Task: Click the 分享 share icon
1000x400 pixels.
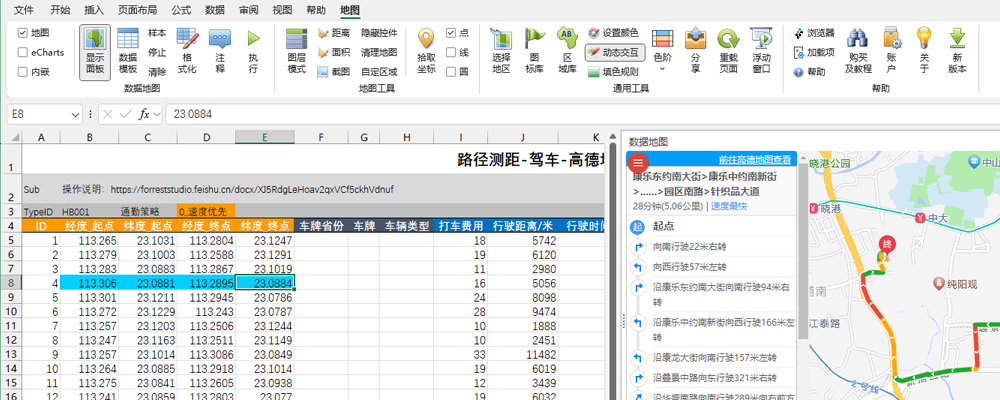Action: pyautogui.click(x=696, y=52)
